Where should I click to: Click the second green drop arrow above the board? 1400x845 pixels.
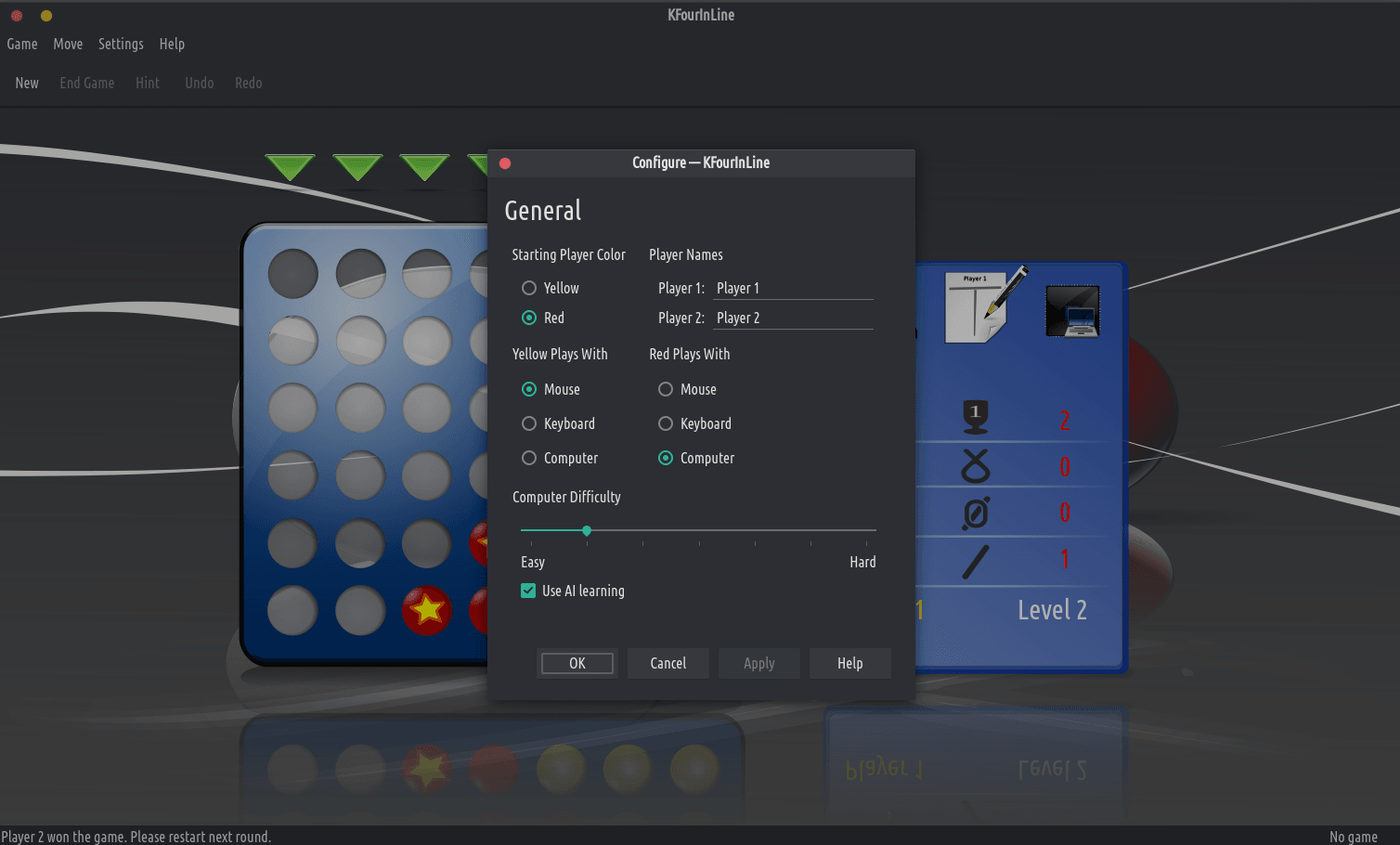[357, 167]
